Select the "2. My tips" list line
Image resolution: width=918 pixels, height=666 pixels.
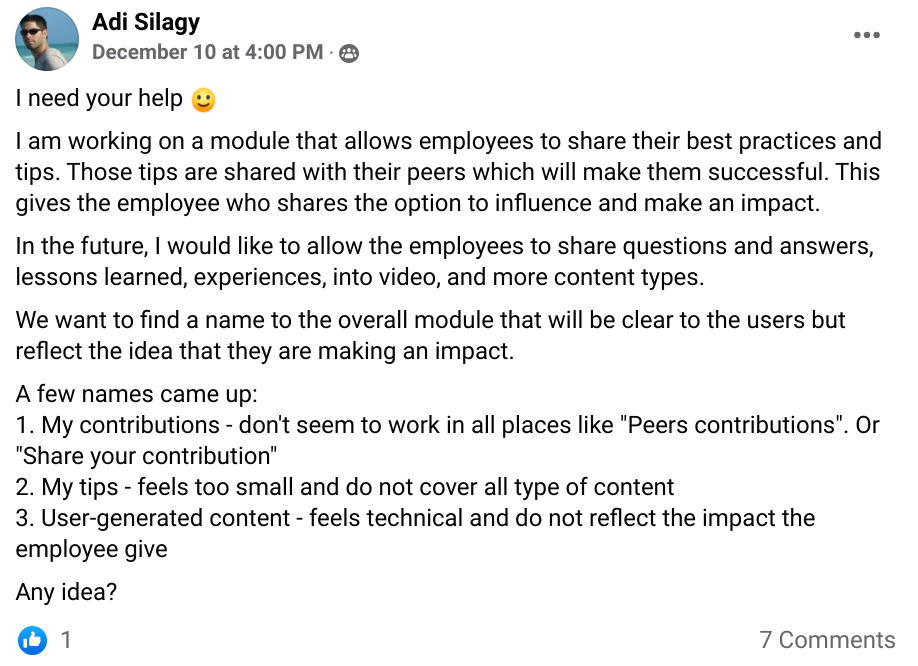click(x=345, y=487)
